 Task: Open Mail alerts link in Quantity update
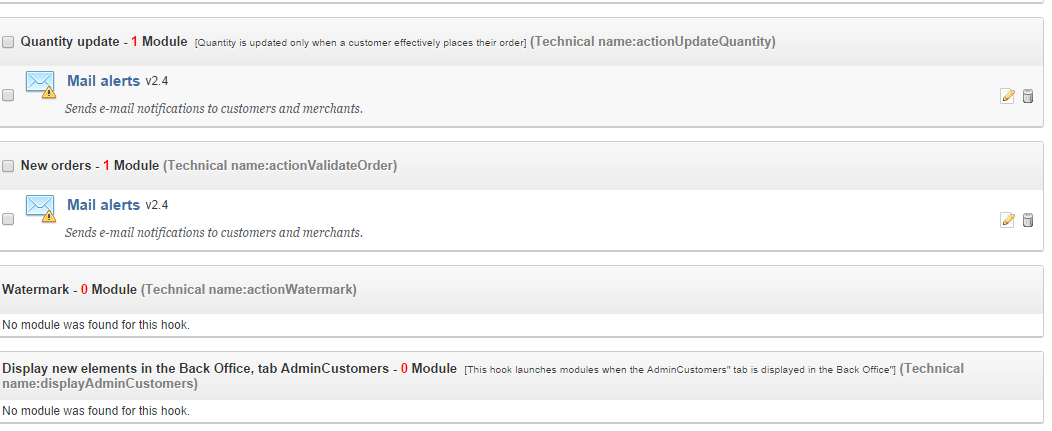[x=103, y=81]
